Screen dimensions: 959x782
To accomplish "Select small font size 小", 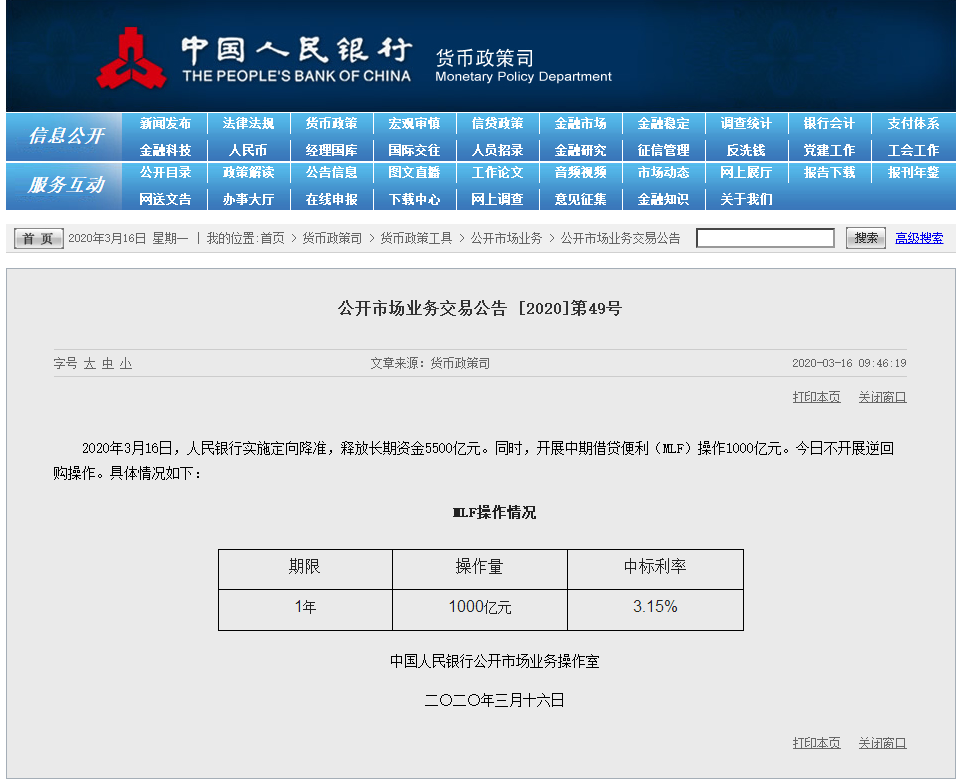I will point(125,364).
